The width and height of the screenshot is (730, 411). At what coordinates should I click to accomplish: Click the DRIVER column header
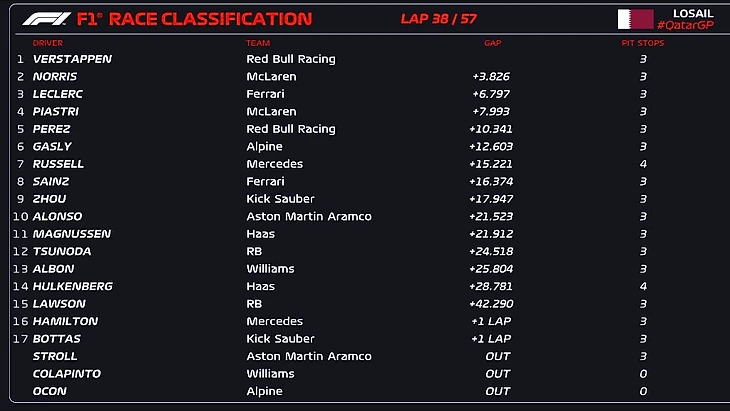pyautogui.click(x=48, y=43)
